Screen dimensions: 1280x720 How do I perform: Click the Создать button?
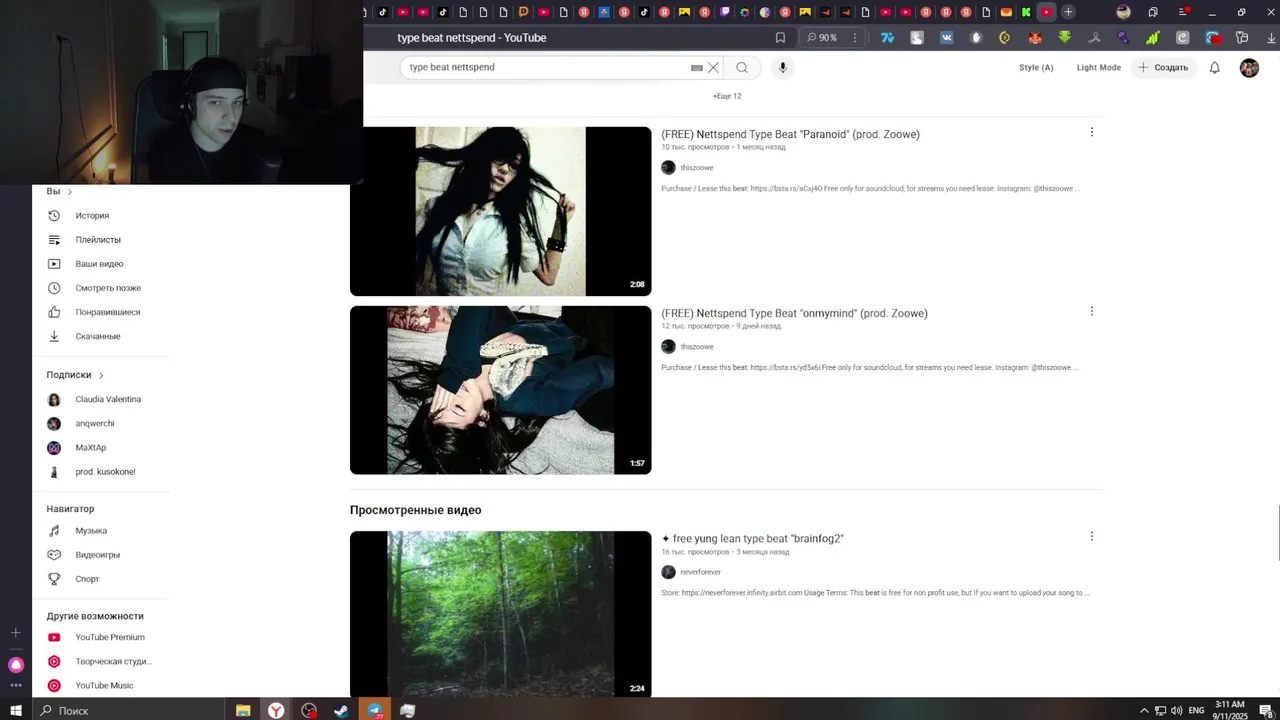tap(1163, 68)
